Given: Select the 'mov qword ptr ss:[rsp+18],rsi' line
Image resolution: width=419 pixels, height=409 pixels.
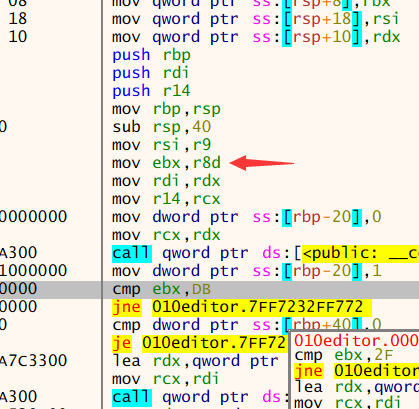Looking at the screenshot, I should [x=255, y=19].
